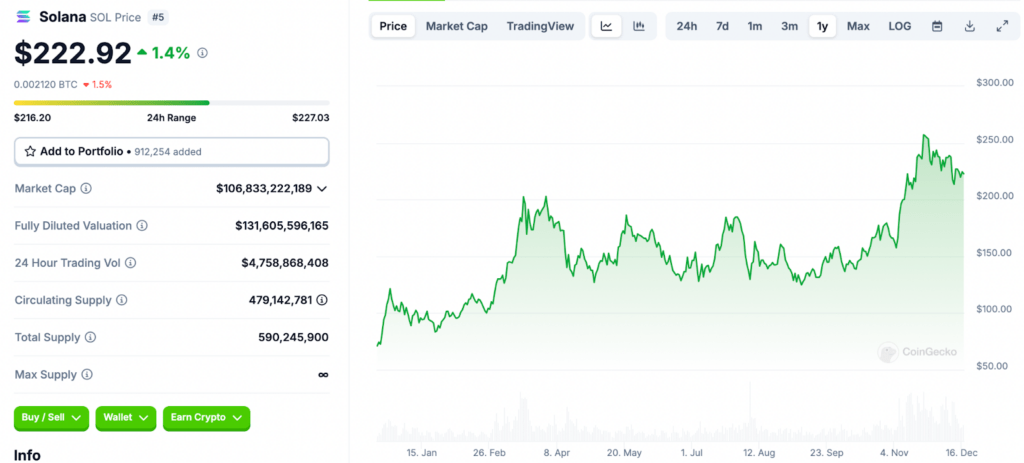Screen dimensions: 1024x463
Task: Click the 24h price range bar
Action: coord(171,102)
